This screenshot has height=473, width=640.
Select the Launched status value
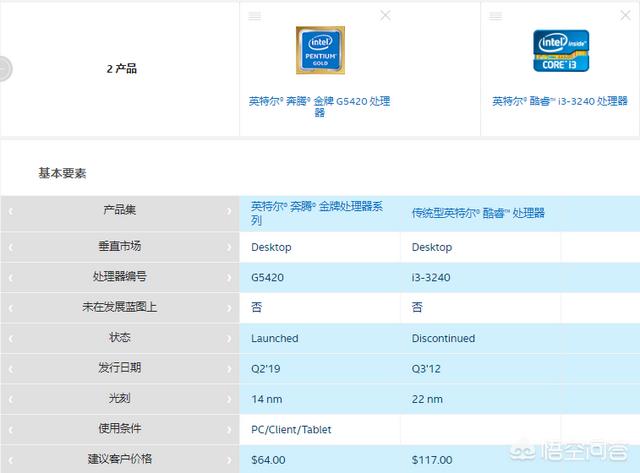(x=275, y=338)
